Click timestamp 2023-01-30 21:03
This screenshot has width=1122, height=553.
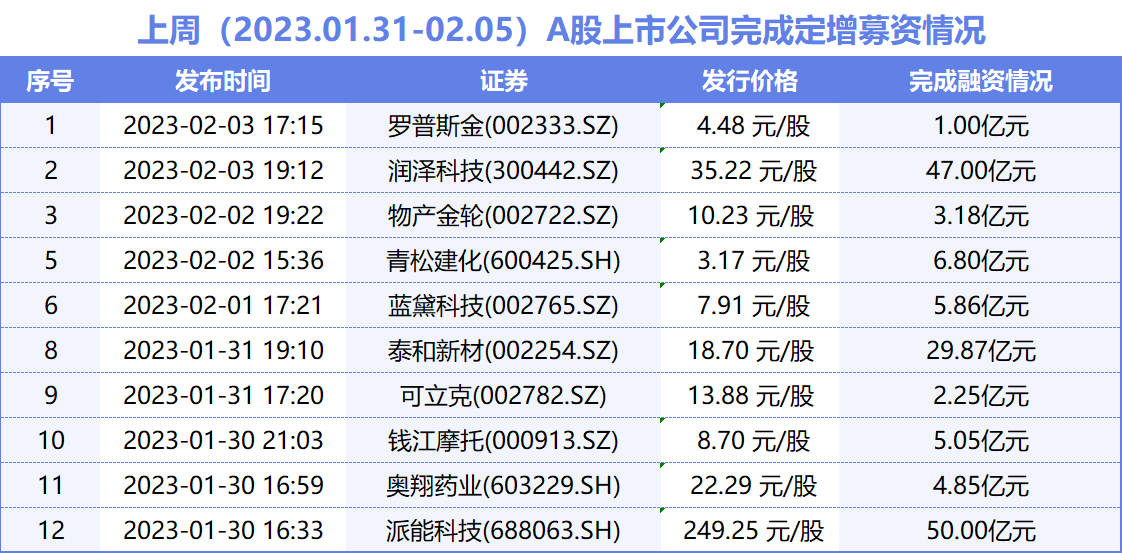(x=223, y=440)
